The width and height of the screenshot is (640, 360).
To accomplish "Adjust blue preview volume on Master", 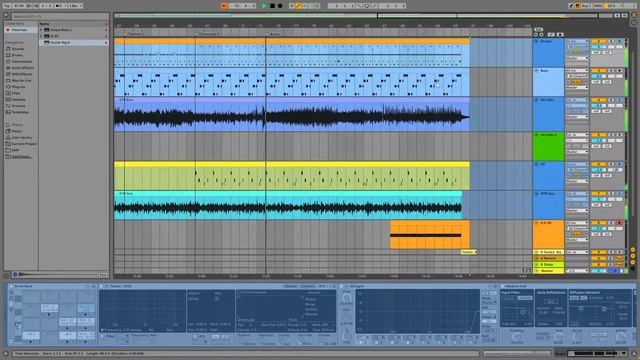I will tap(615, 271).
